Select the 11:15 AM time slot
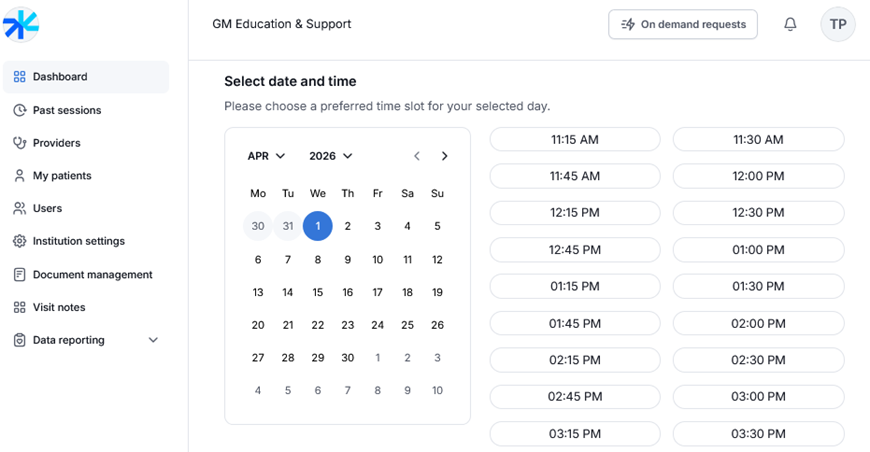The height and width of the screenshot is (452, 870). (575, 140)
